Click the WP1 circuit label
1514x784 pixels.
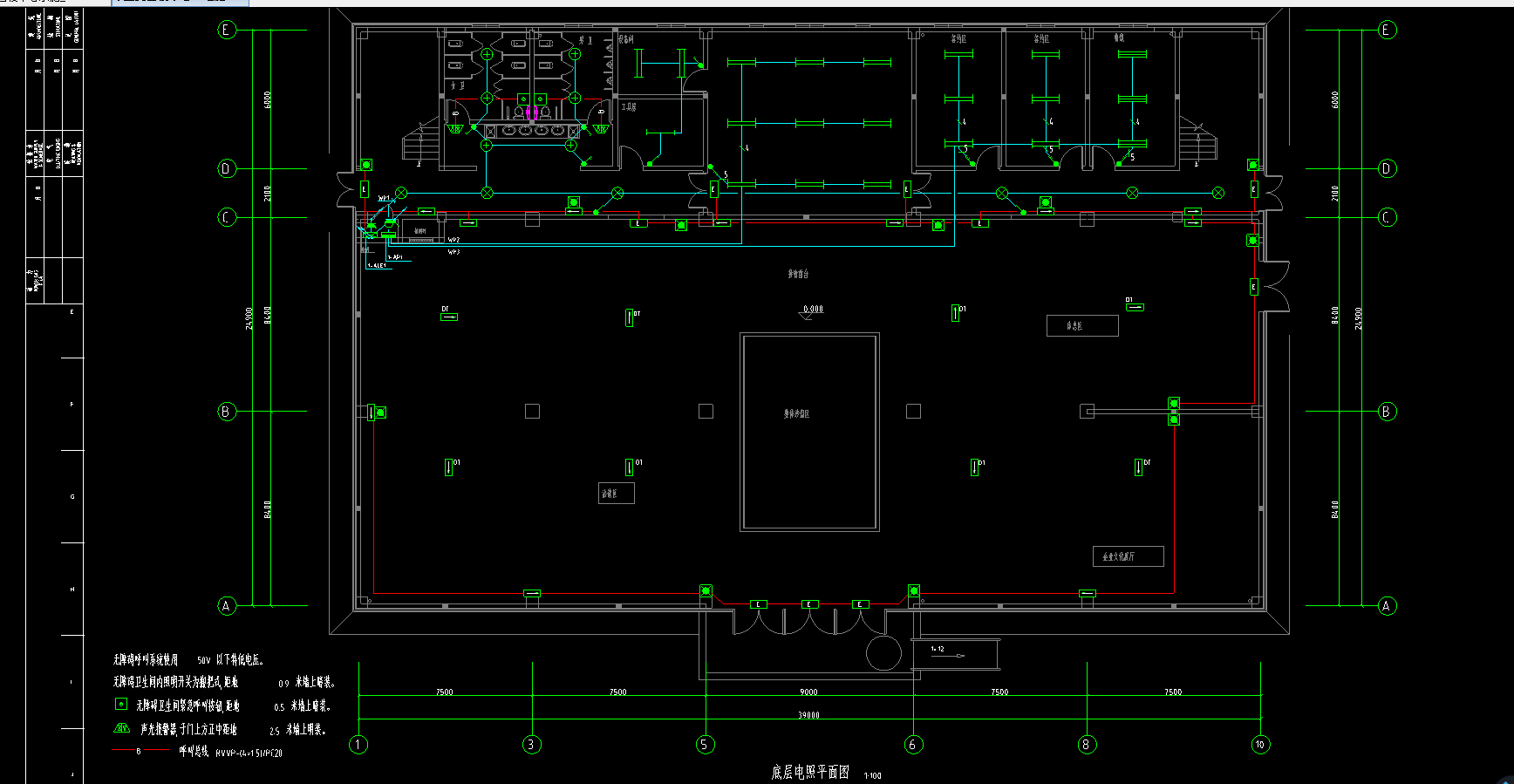pyautogui.click(x=384, y=199)
